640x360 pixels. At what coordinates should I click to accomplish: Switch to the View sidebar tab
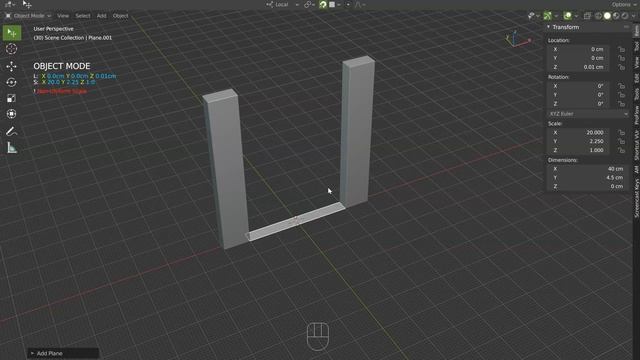coord(636,62)
